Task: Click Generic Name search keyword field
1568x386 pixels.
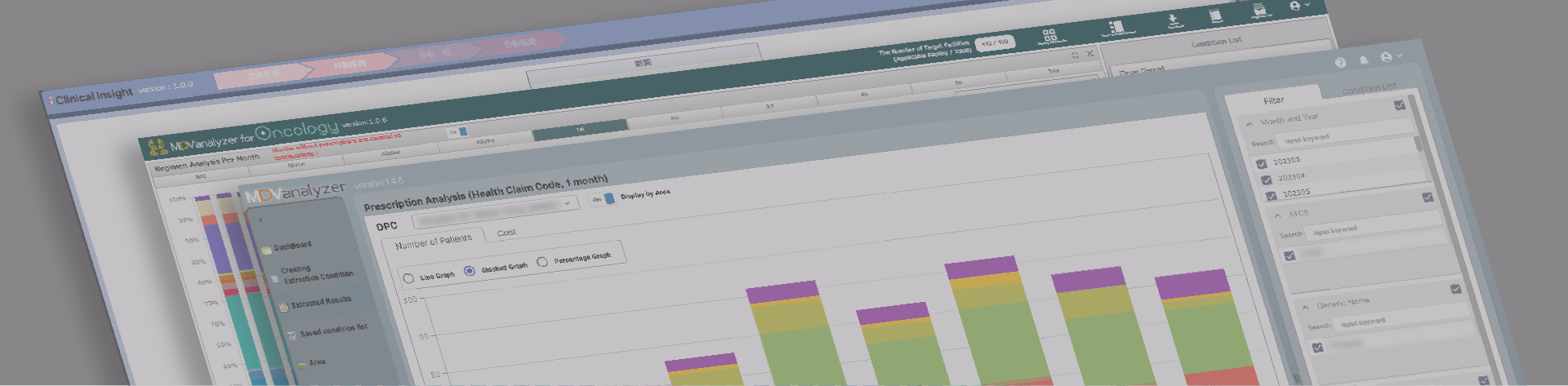Action: (x=1402, y=318)
